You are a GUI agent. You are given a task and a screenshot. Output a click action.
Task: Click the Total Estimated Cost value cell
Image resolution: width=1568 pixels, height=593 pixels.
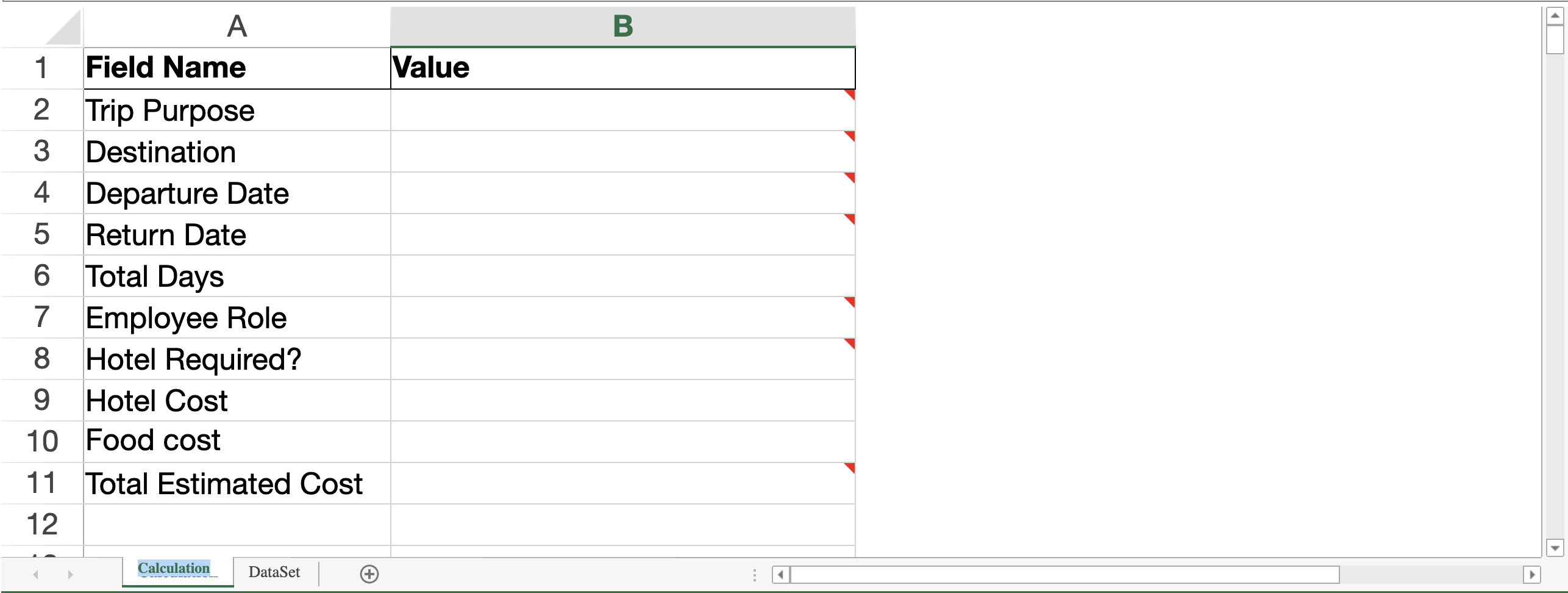coord(622,484)
